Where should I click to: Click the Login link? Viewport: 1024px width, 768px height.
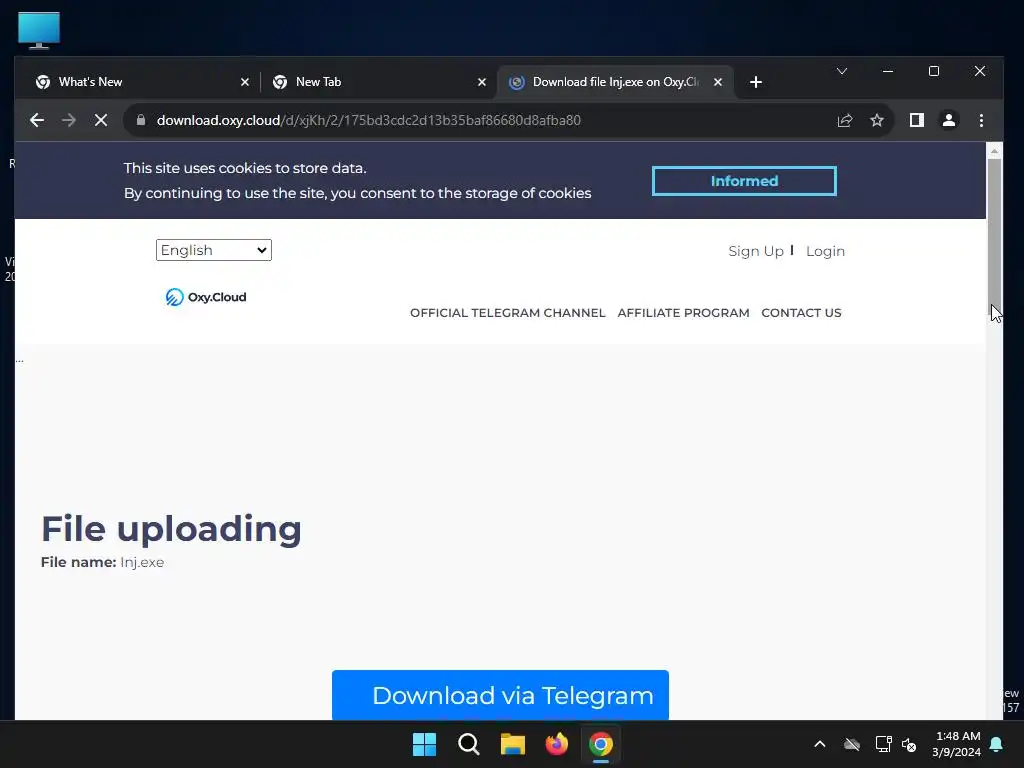(825, 251)
